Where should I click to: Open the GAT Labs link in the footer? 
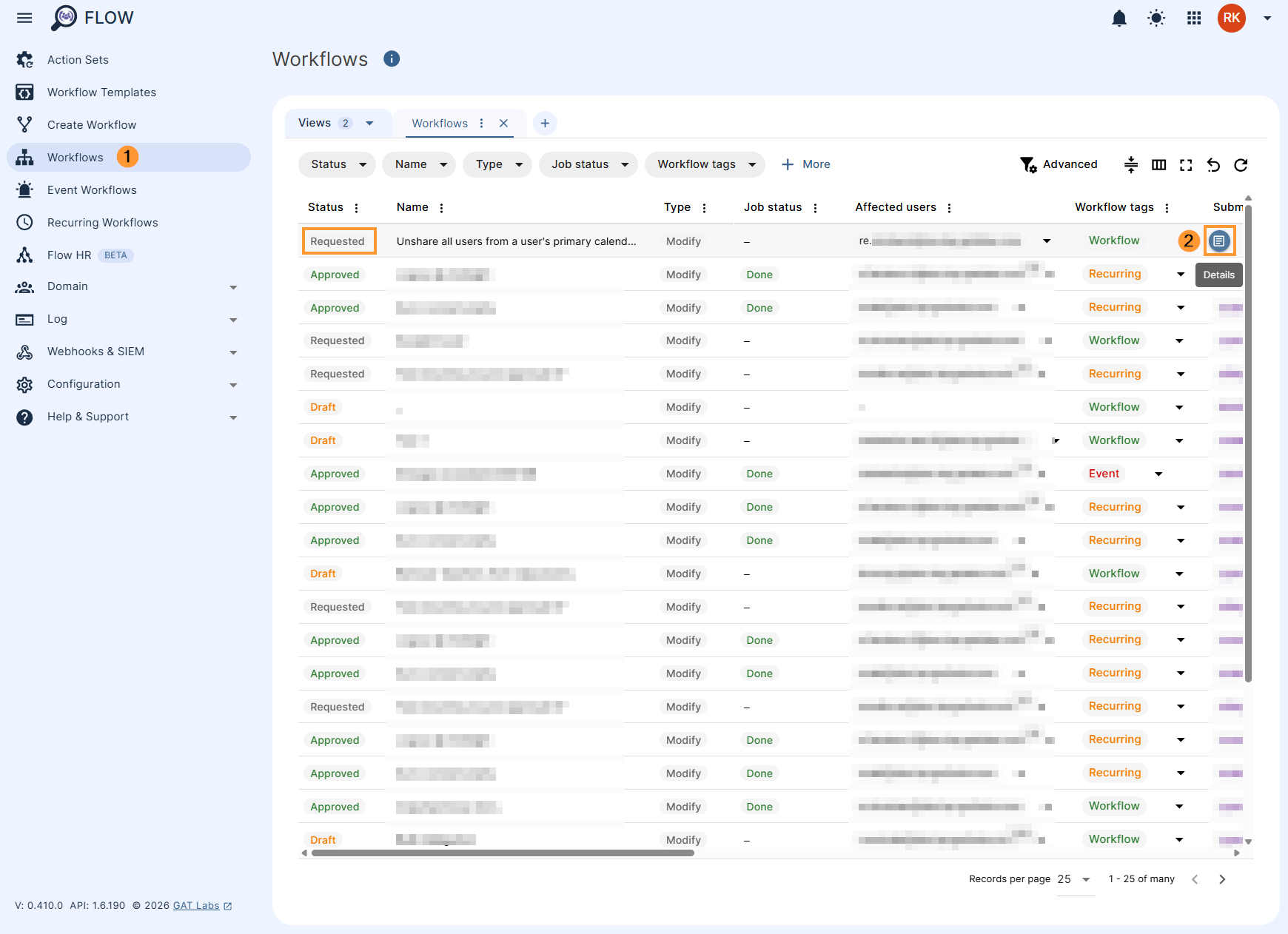click(x=195, y=905)
